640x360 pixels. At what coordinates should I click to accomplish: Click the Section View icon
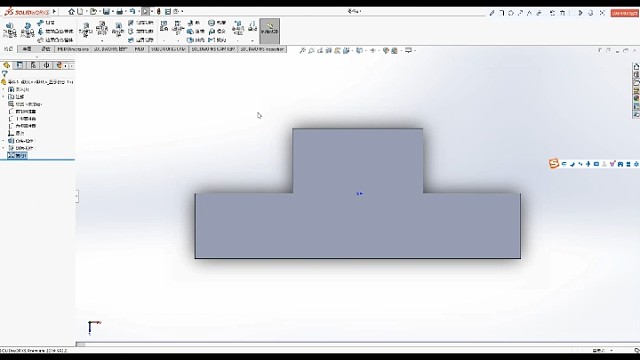[x=329, y=51]
